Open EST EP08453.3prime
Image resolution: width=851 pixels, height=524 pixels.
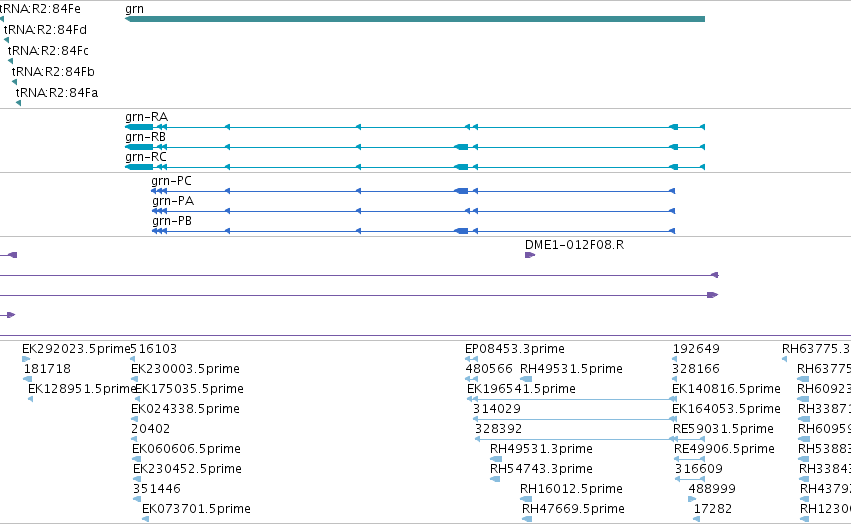pos(515,349)
